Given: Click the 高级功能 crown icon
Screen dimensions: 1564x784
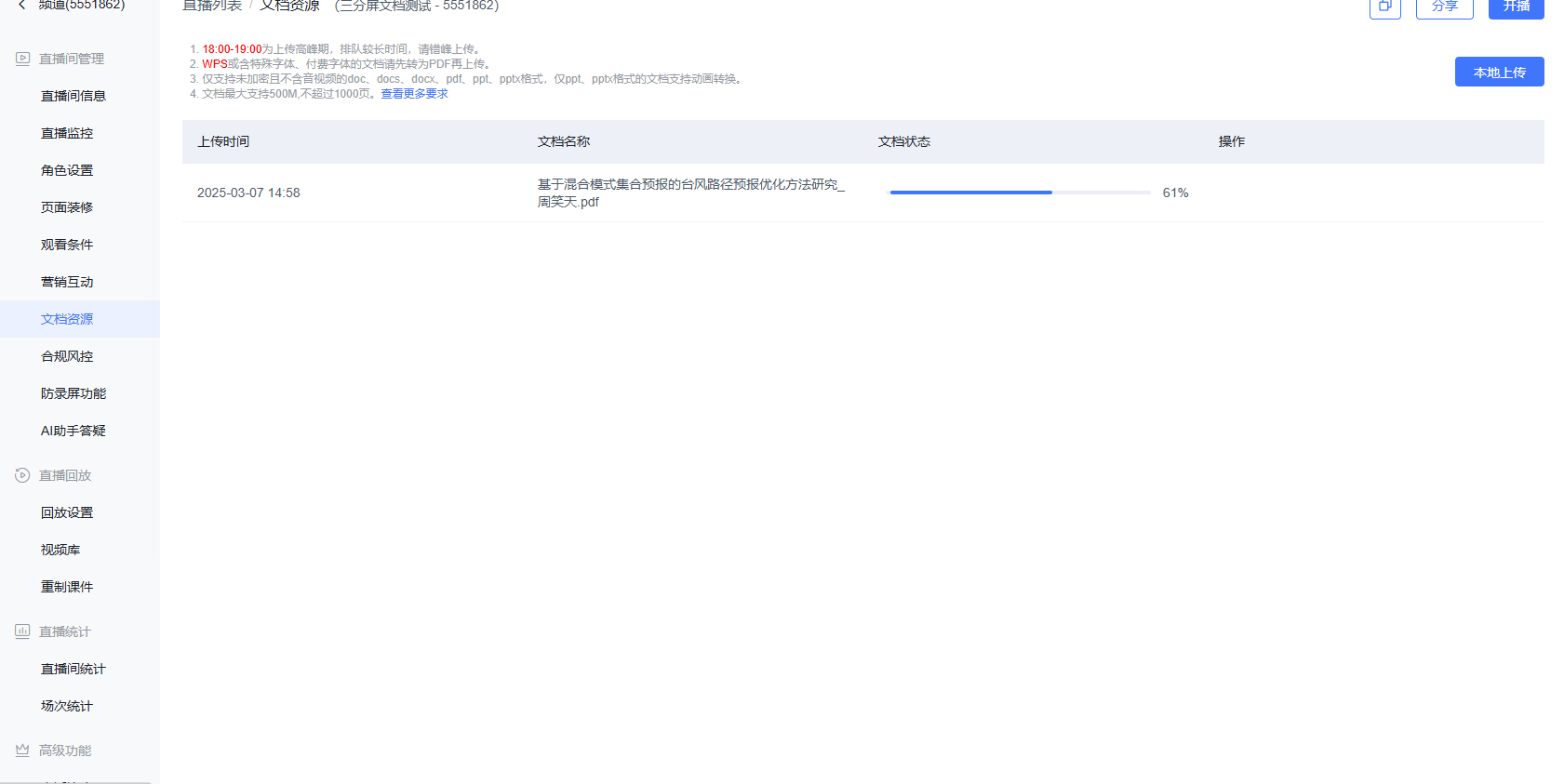Looking at the screenshot, I should (x=22, y=751).
